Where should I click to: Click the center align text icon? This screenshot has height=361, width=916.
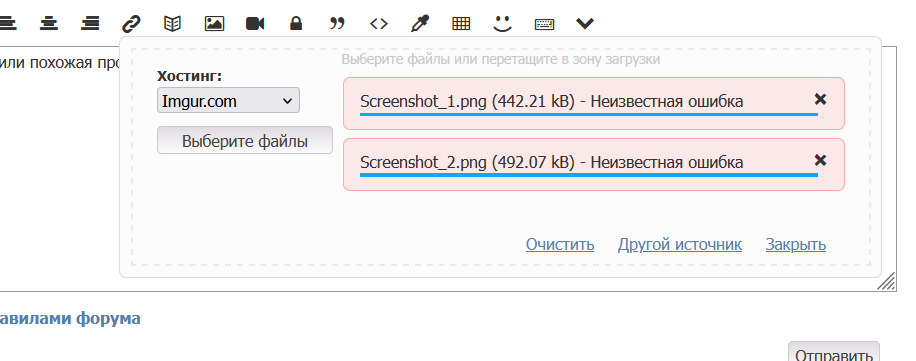click(49, 24)
